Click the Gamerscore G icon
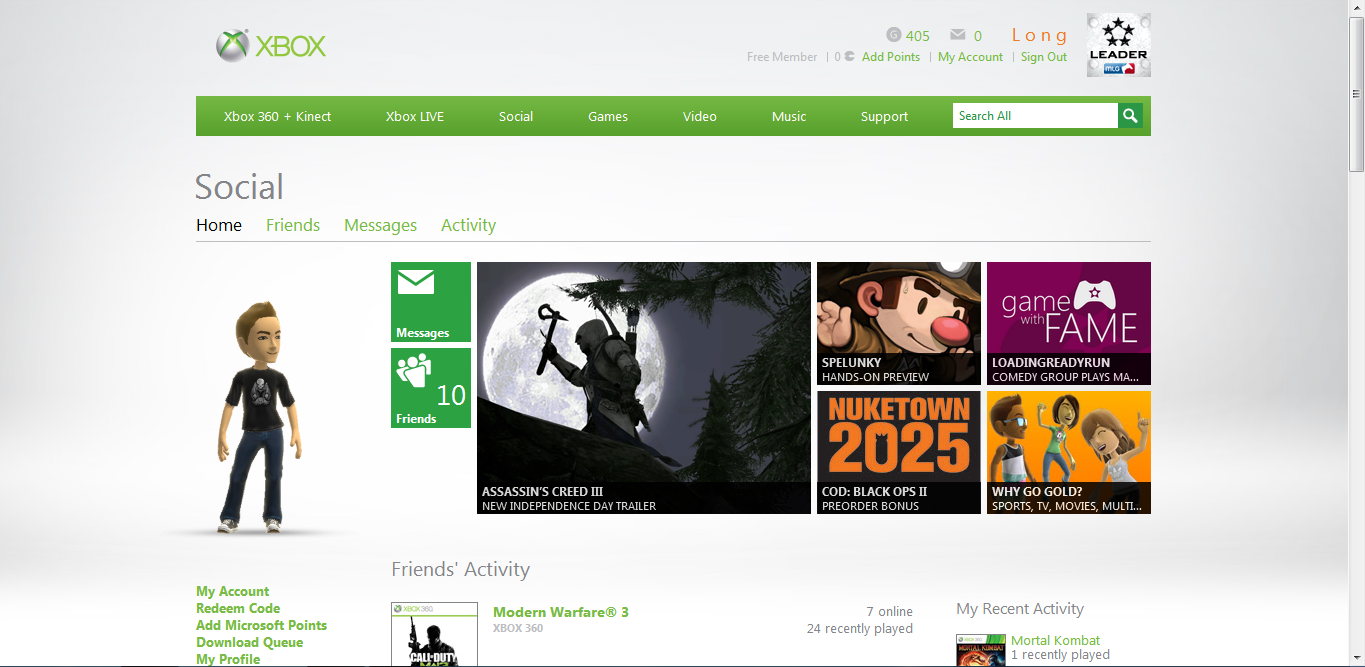The width and height of the screenshot is (1365, 667). [894, 35]
